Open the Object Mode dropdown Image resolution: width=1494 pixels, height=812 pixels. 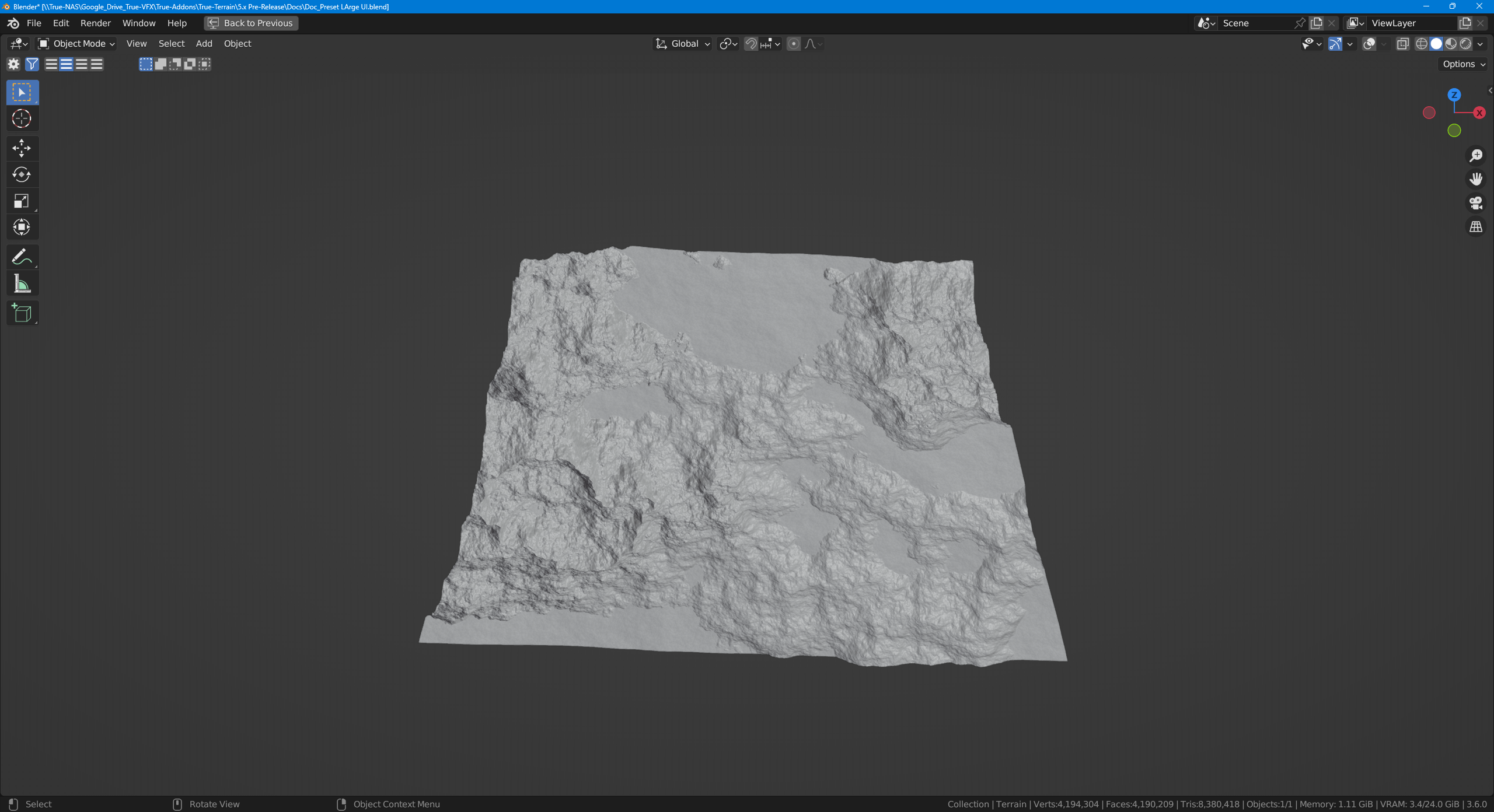point(76,44)
